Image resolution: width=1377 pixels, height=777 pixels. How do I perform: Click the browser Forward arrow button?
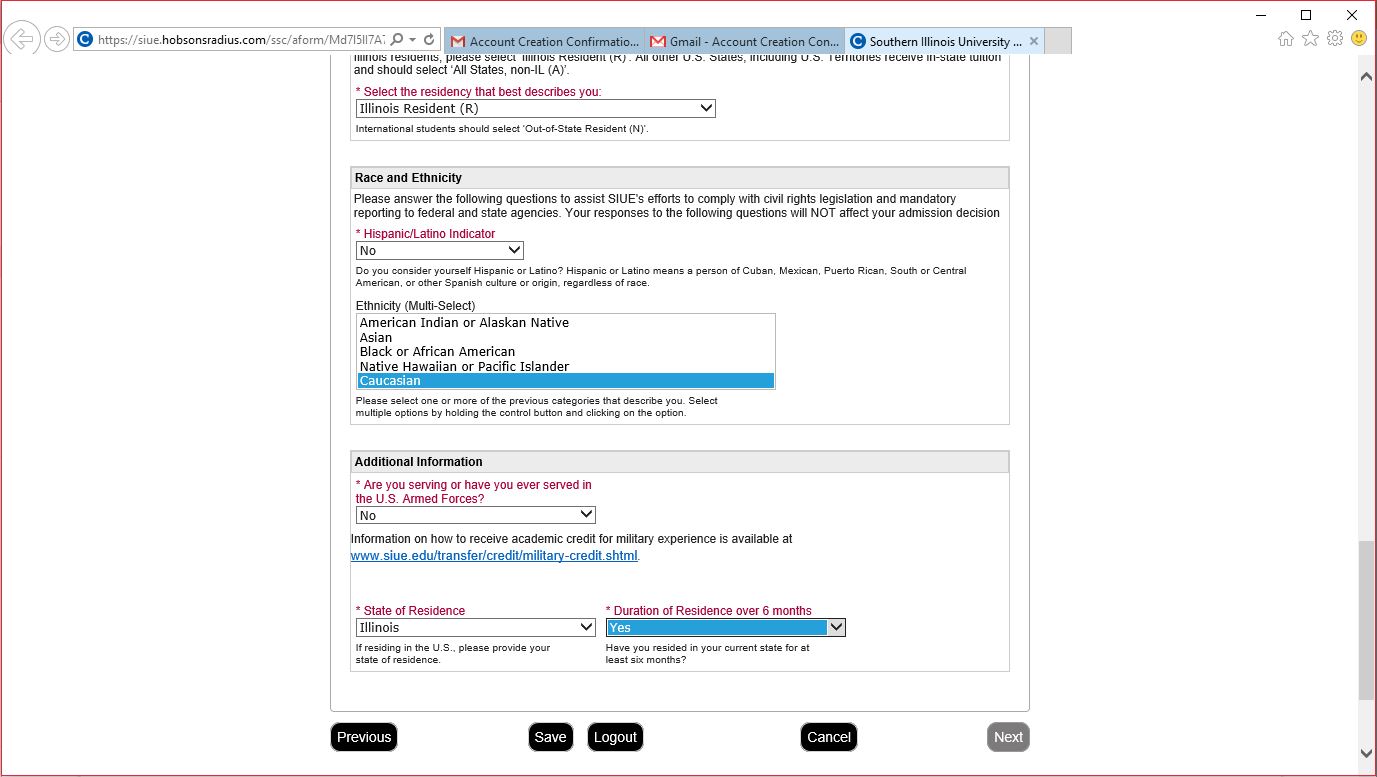57,40
